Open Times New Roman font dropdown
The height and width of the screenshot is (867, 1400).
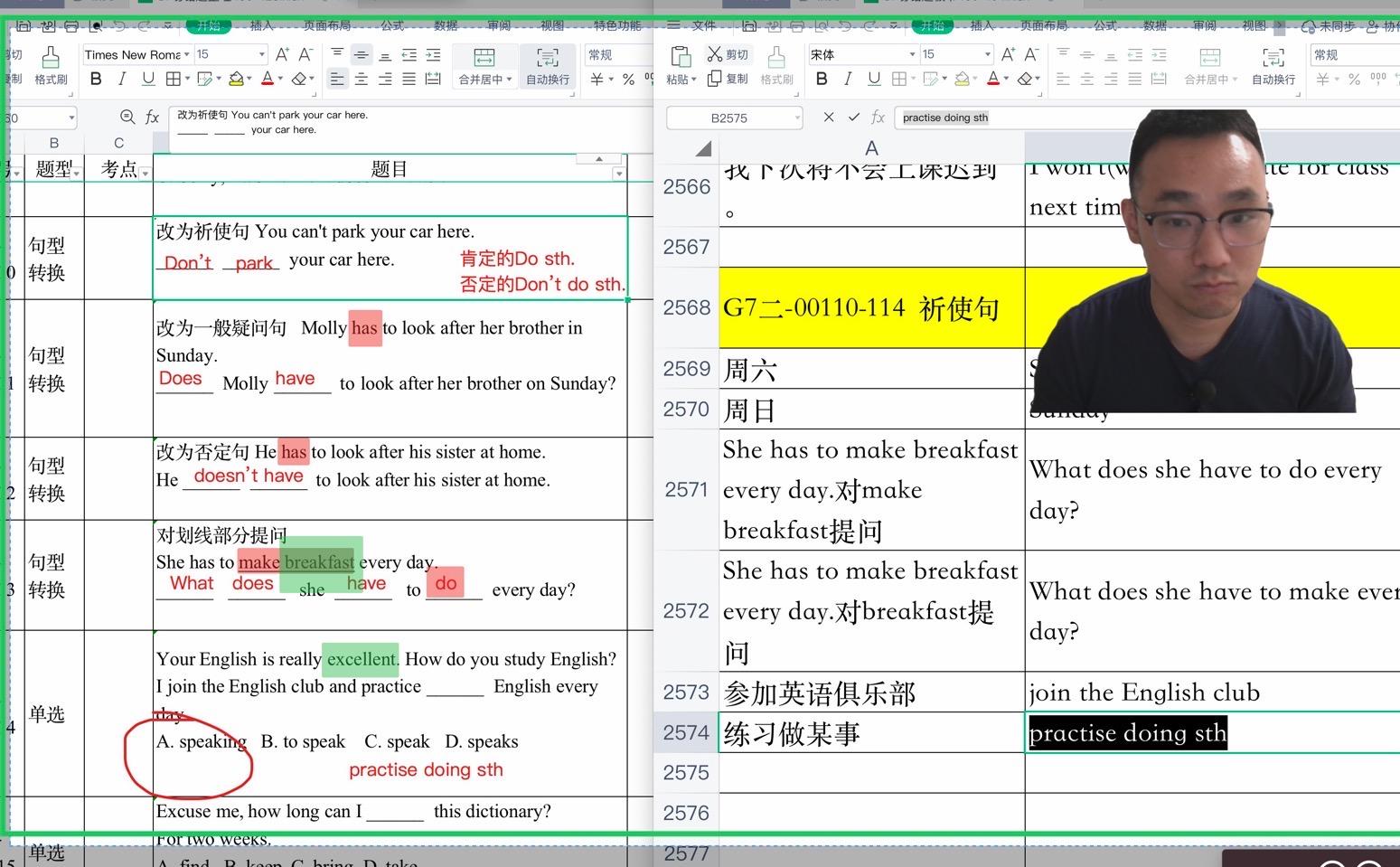click(x=187, y=54)
